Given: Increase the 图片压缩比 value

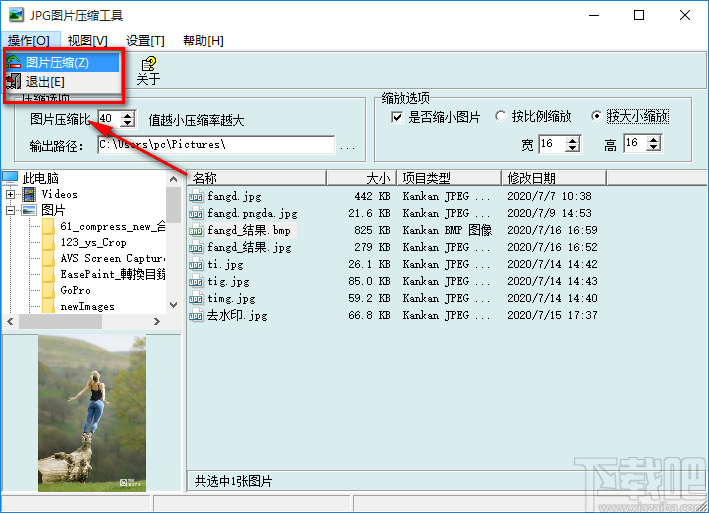Looking at the screenshot, I should (x=128, y=115).
